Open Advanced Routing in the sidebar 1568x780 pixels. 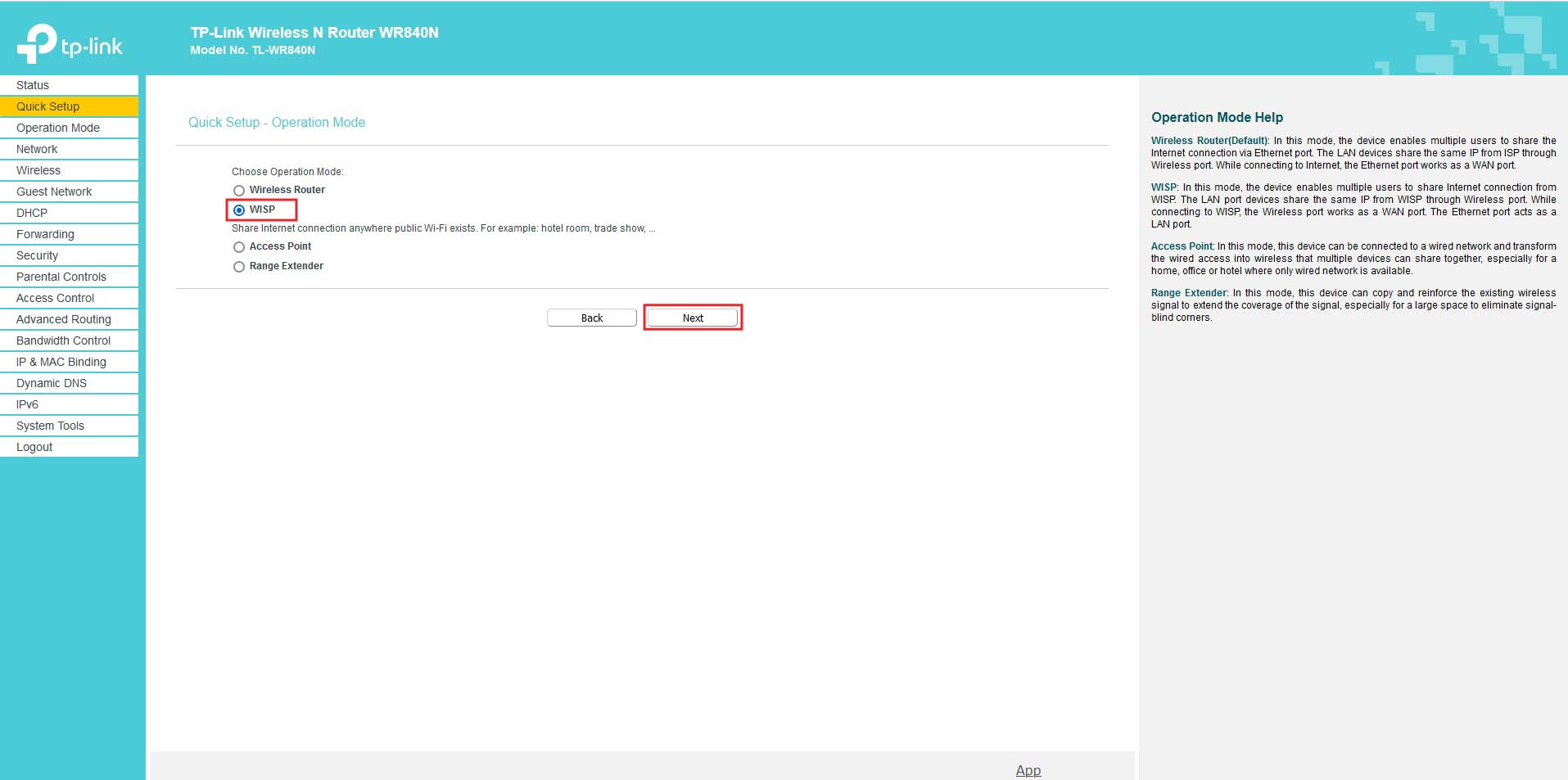click(x=69, y=319)
